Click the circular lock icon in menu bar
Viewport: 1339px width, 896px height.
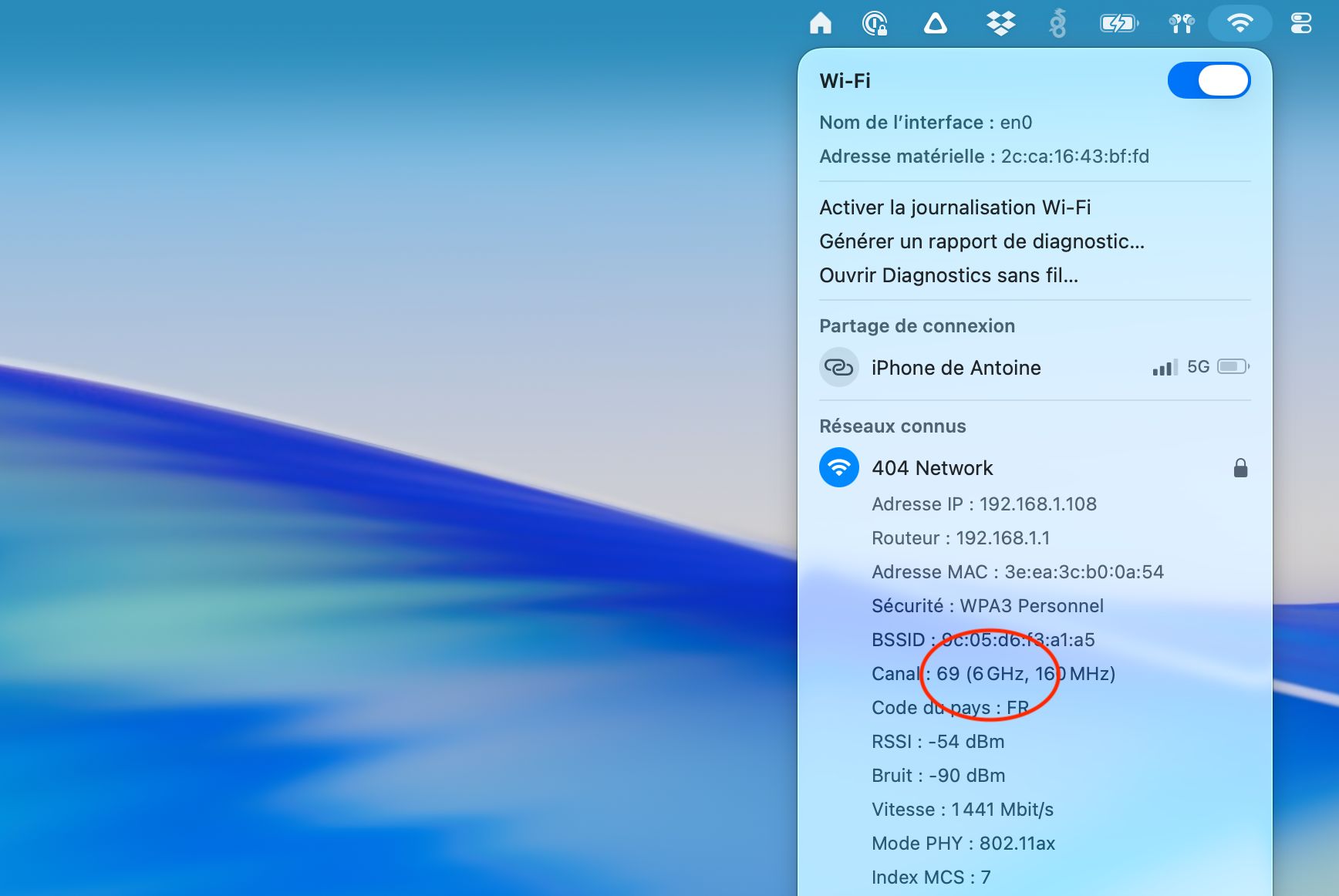pos(875,24)
